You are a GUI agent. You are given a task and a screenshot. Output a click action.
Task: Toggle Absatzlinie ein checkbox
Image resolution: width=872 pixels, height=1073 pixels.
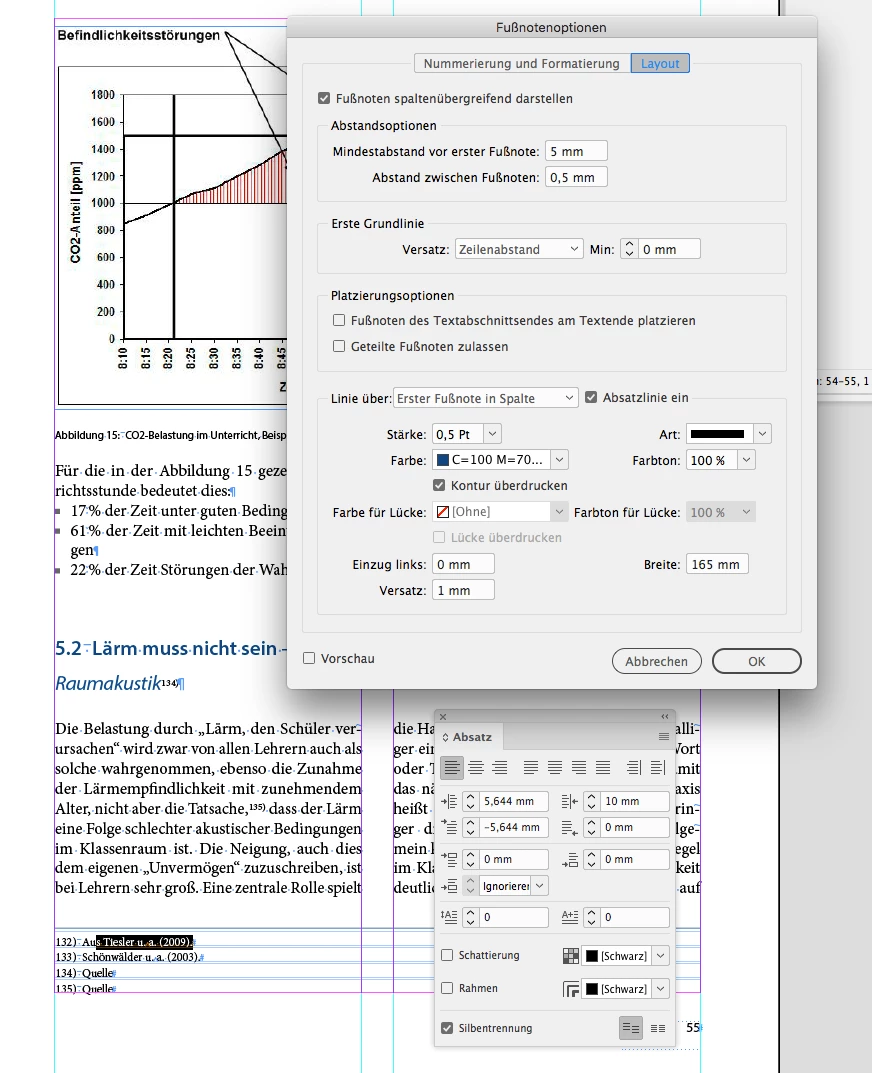pos(591,398)
